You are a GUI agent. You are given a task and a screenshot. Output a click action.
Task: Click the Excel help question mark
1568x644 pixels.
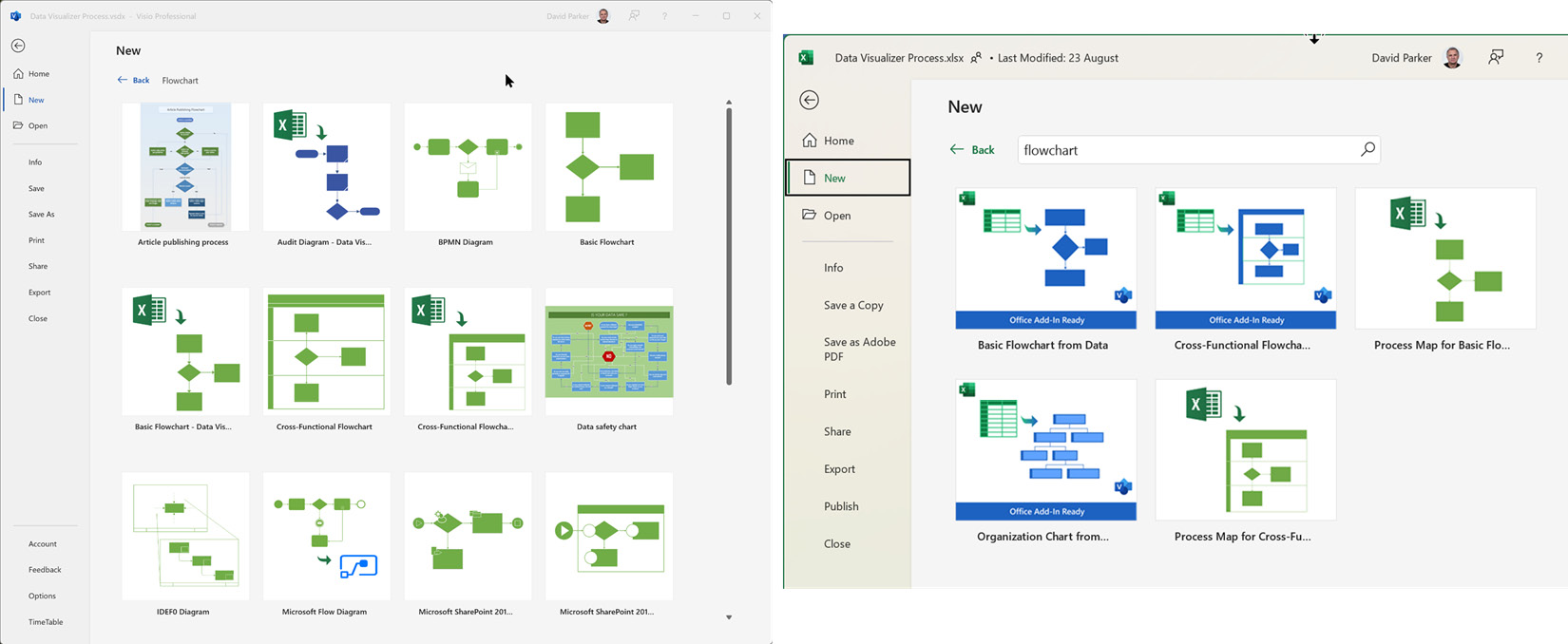(x=1539, y=58)
